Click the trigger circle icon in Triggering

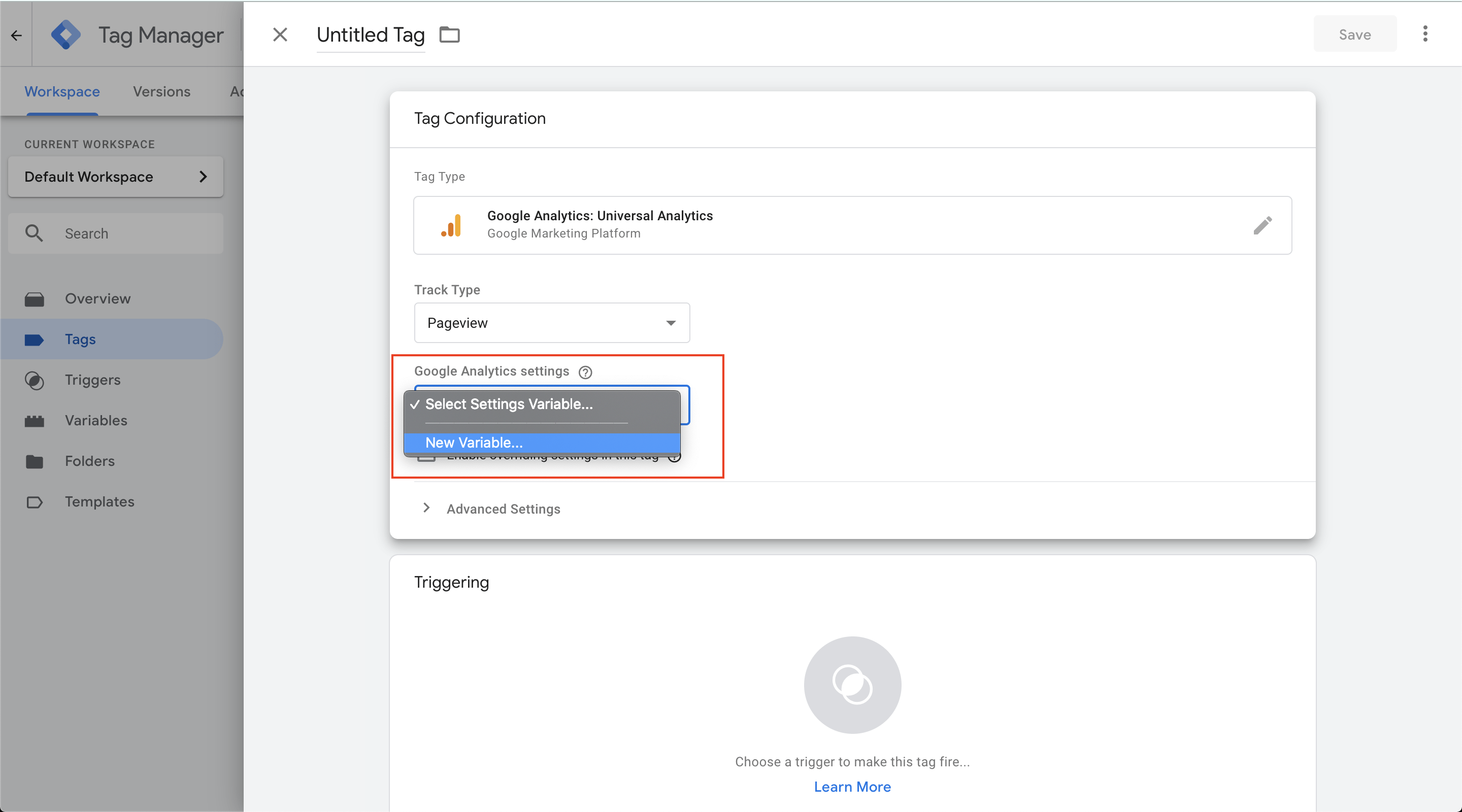coord(852,684)
